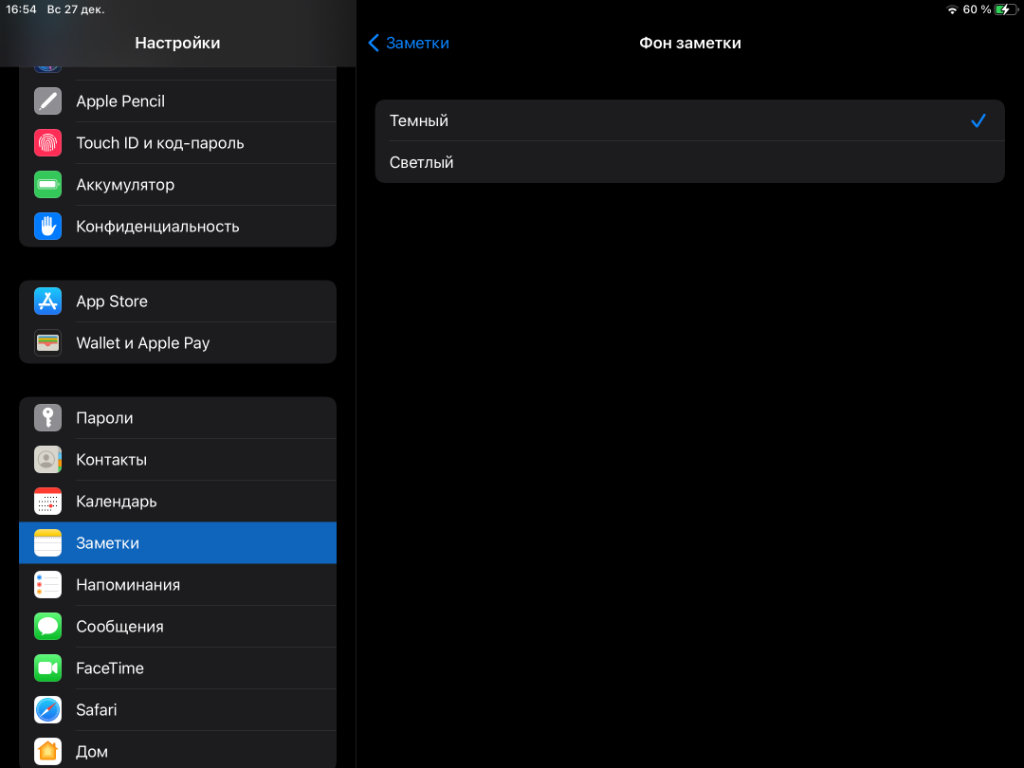Tap the Wallet and Apple Pay icon
This screenshot has width=1024, height=768.
click(x=48, y=343)
